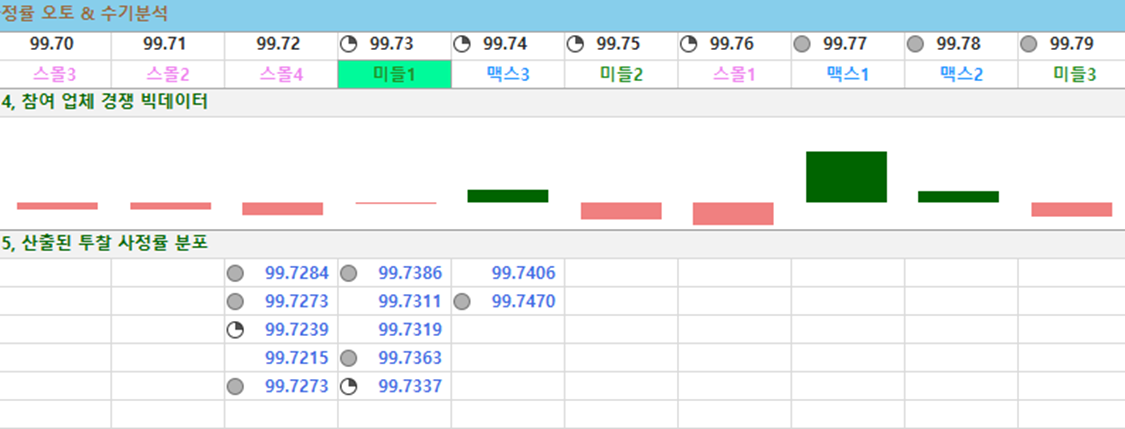This screenshot has width=1125, height=429.
Task: Click the 99.7386 rate value
Action: pyautogui.click(x=410, y=273)
